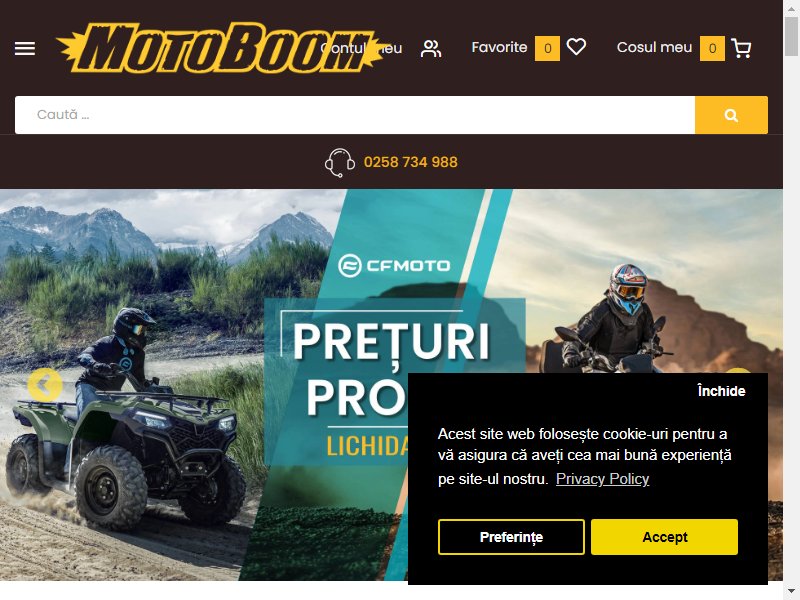800x600 pixels.
Task: Open the shopping cart icon
Action: [x=741, y=48]
